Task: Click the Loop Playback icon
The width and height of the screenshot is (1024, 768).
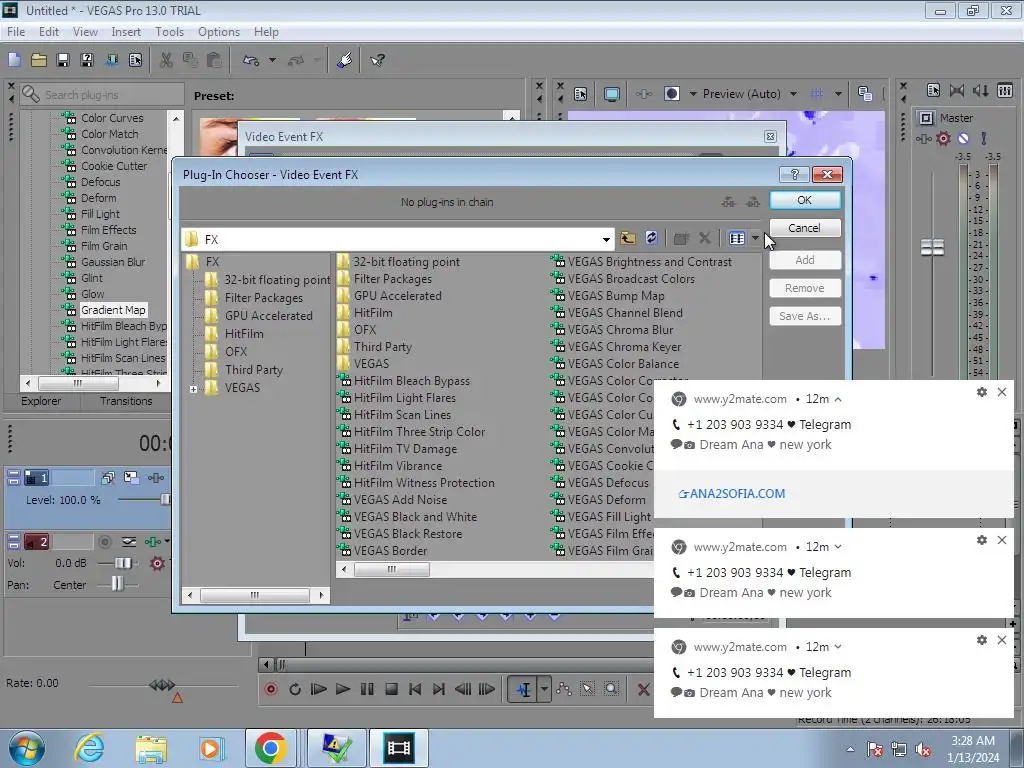Action: point(295,689)
